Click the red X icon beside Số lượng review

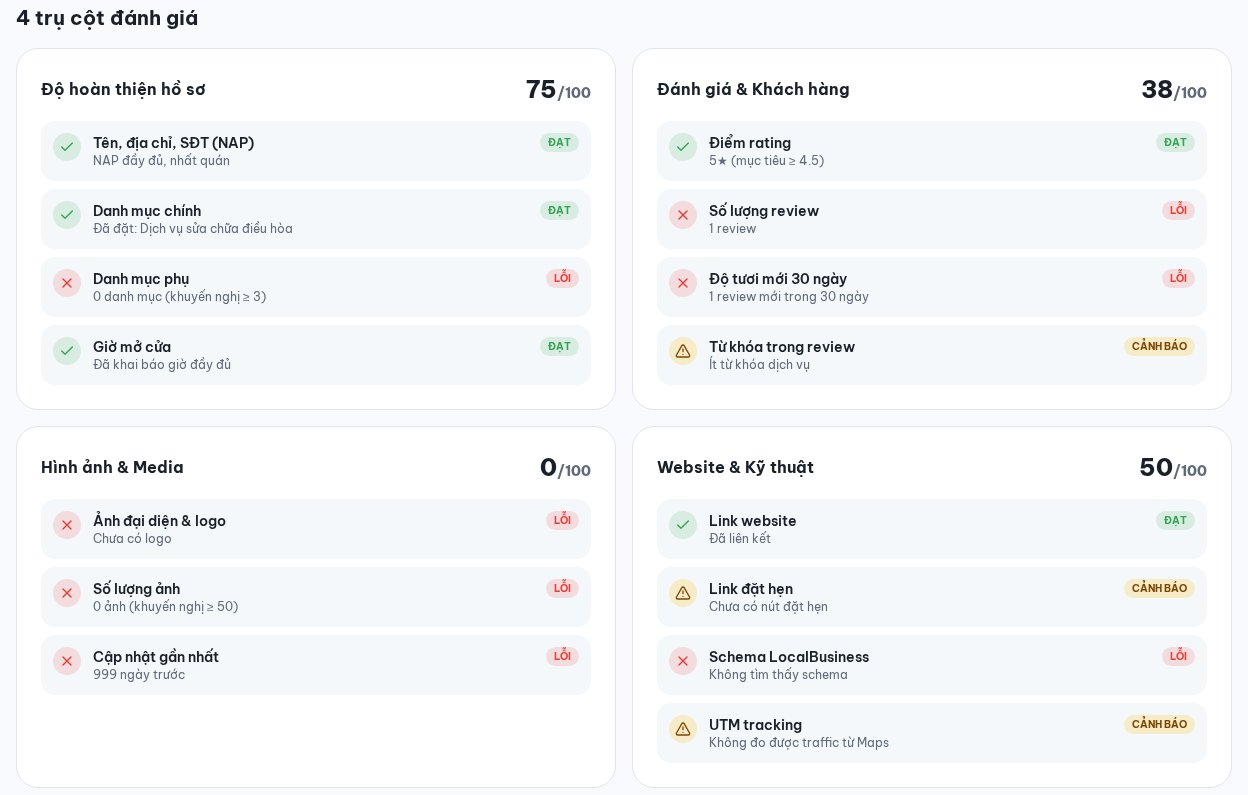(683, 215)
